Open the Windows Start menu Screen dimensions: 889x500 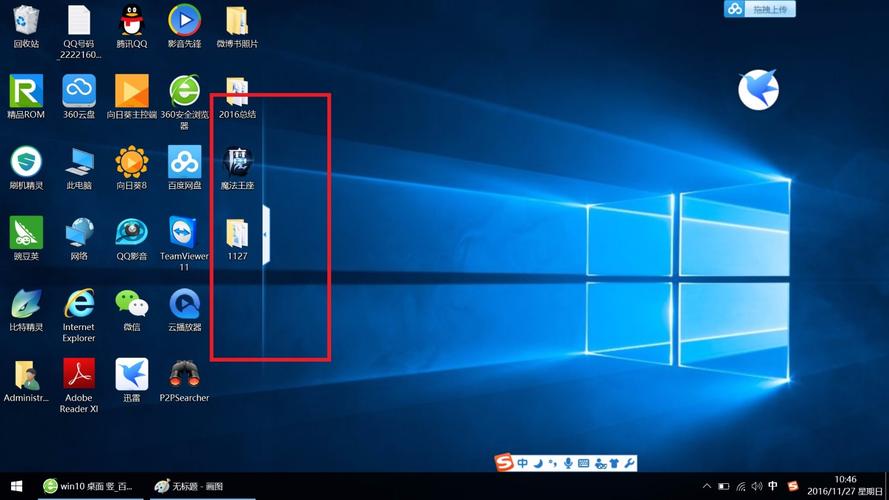(16, 486)
